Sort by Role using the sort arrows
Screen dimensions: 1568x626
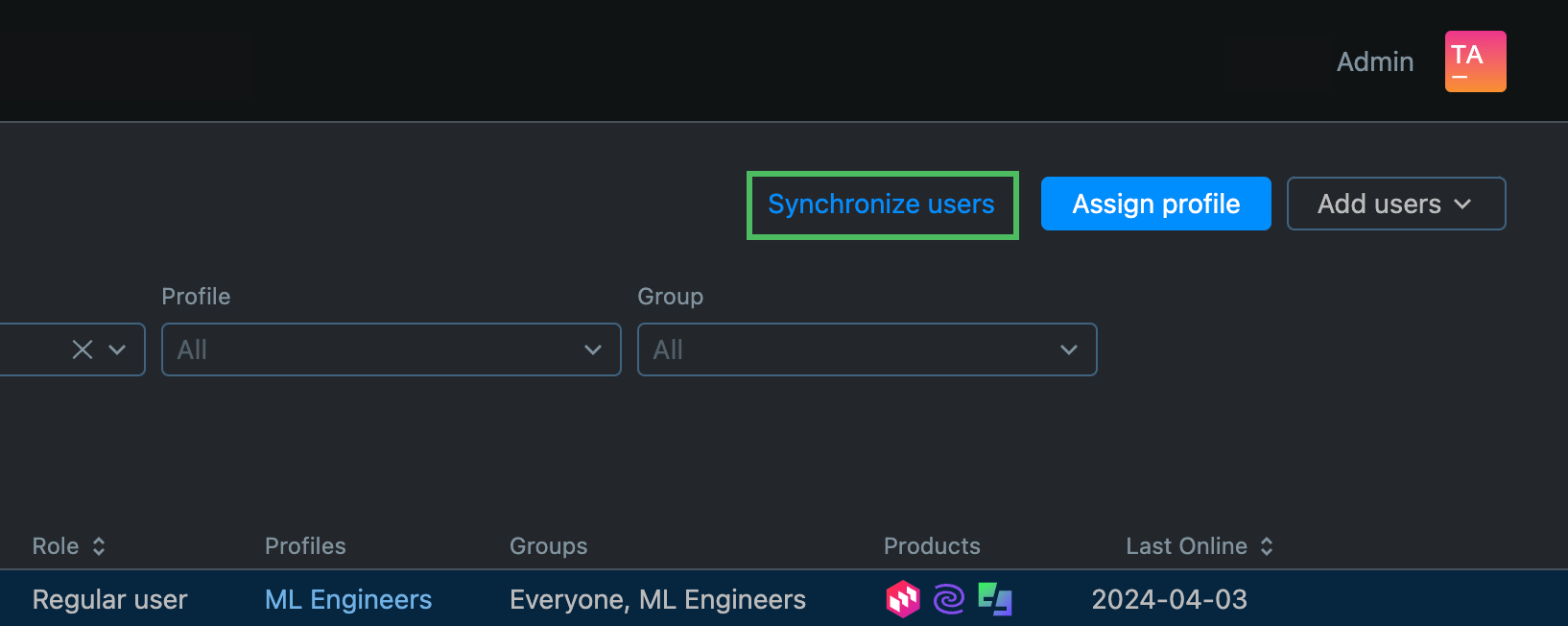point(99,546)
